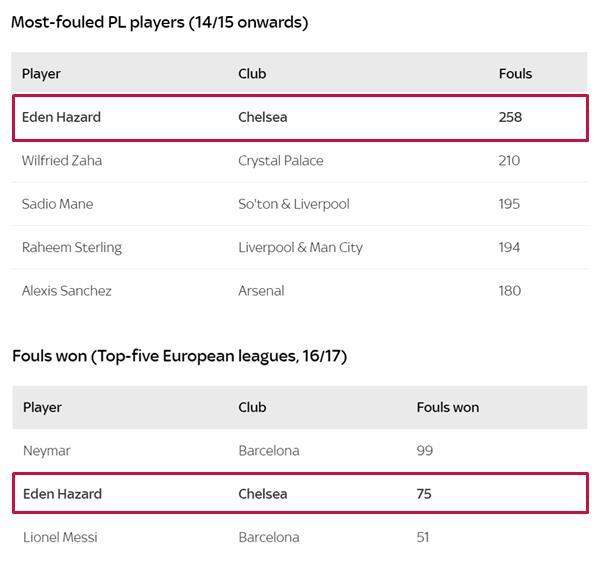Click Alexis Sanchez's player name
The height and width of the screenshot is (571, 600).
67,291
